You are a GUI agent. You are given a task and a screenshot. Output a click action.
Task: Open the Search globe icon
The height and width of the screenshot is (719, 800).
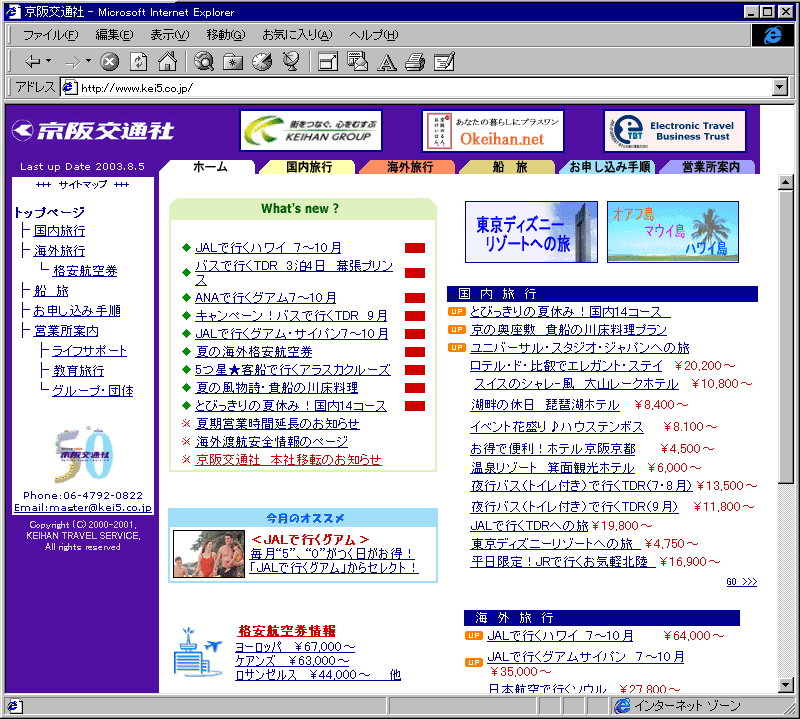pyautogui.click(x=204, y=62)
